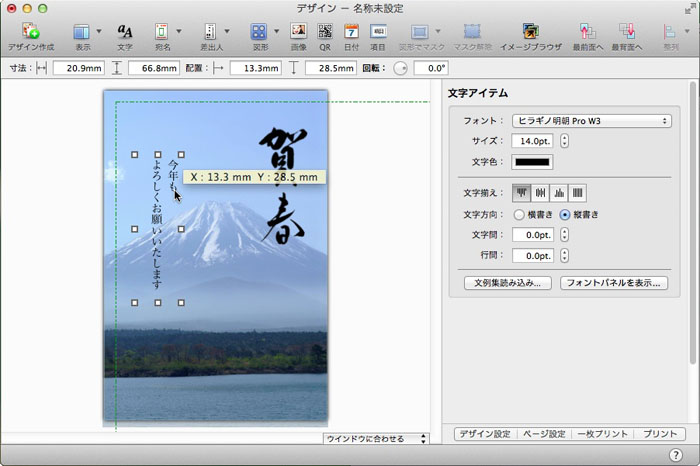Select the 縦書き vertical writing radio button
Image resolution: width=700 pixels, height=466 pixels.
[x=565, y=214]
